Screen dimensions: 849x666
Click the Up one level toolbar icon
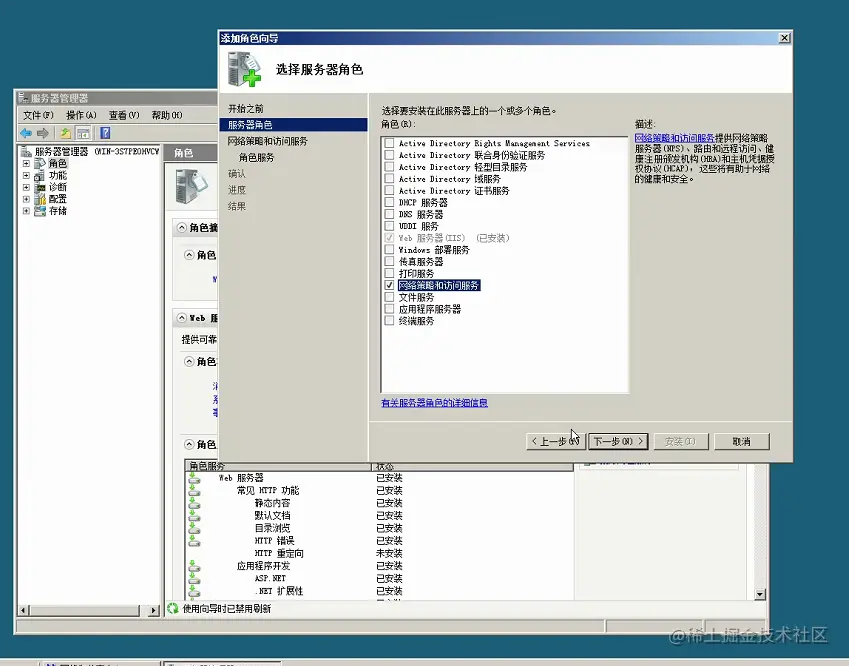pyautogui.click(x=66, y=133)
